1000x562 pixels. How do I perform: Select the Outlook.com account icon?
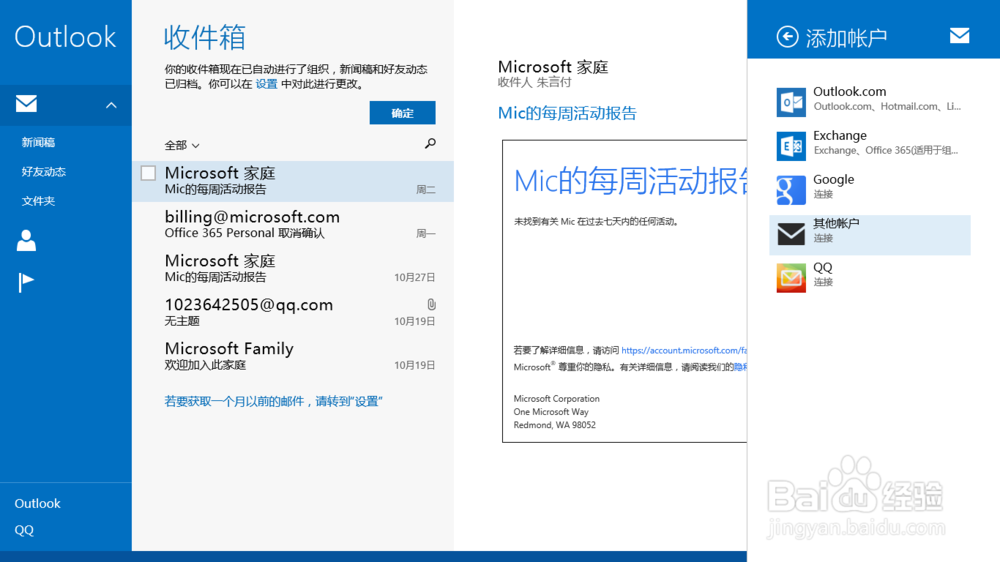coord(791,102)
